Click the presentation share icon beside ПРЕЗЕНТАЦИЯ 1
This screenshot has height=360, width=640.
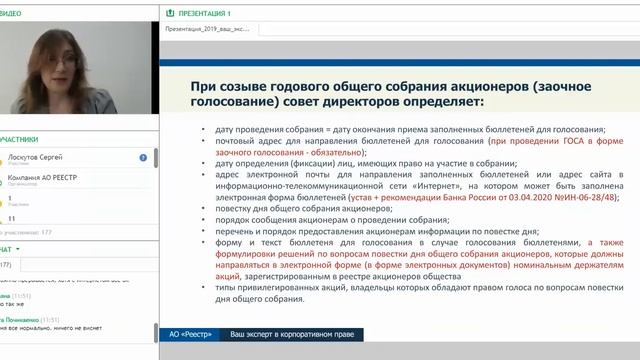click(x=170, y=13)
